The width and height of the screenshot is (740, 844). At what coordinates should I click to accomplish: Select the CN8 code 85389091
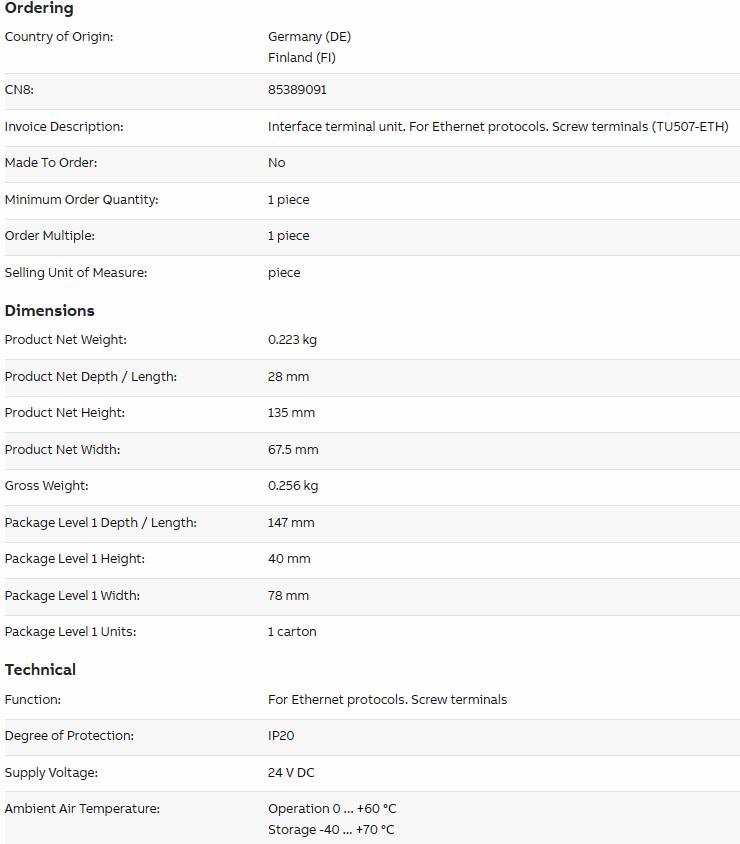297,90
